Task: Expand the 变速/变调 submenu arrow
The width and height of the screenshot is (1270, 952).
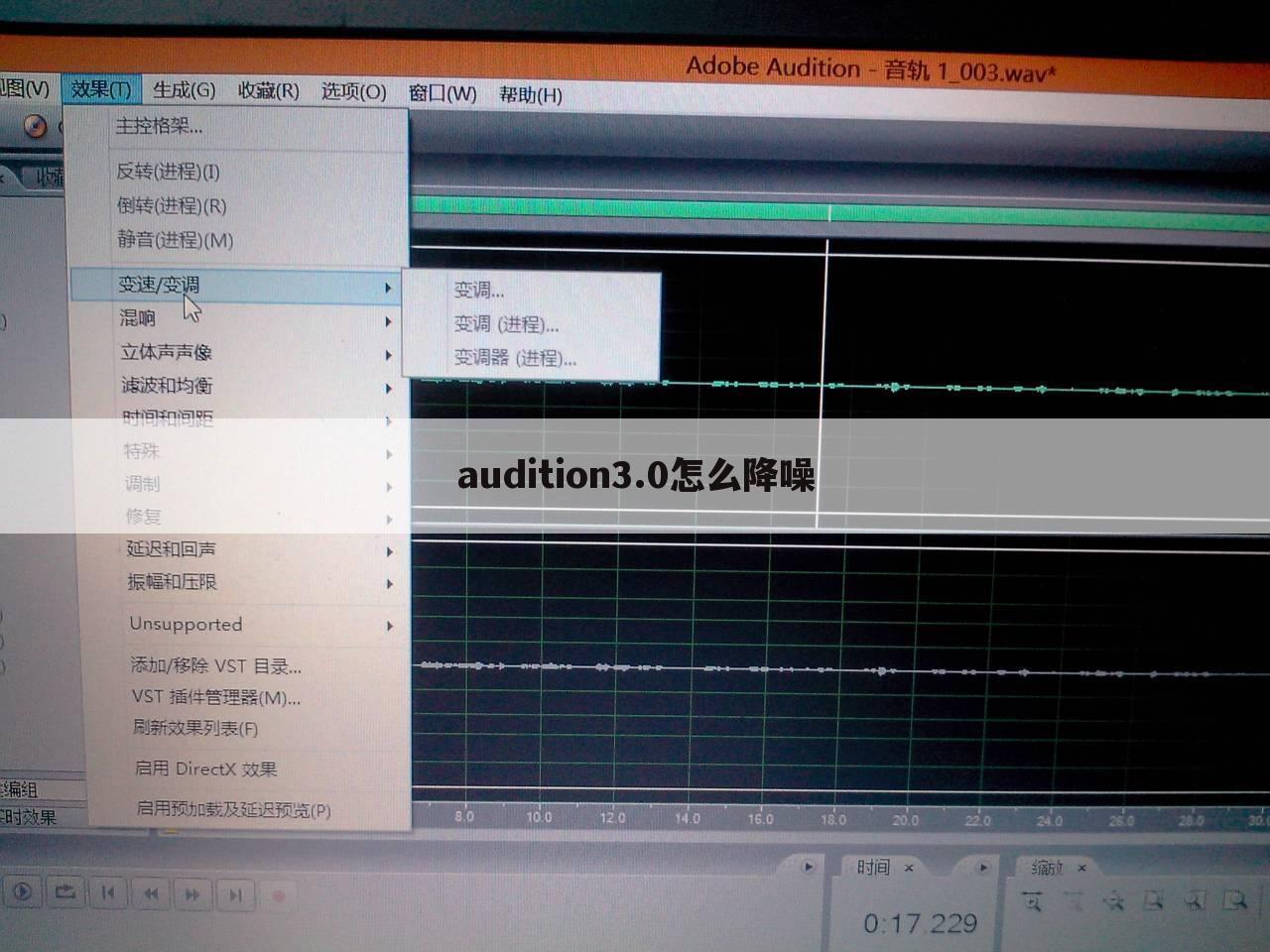Action: [x=388, y=288]
